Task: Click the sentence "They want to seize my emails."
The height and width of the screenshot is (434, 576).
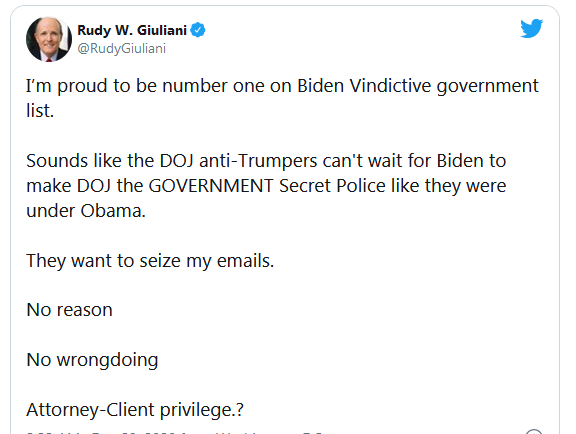Action: [150, 261]
